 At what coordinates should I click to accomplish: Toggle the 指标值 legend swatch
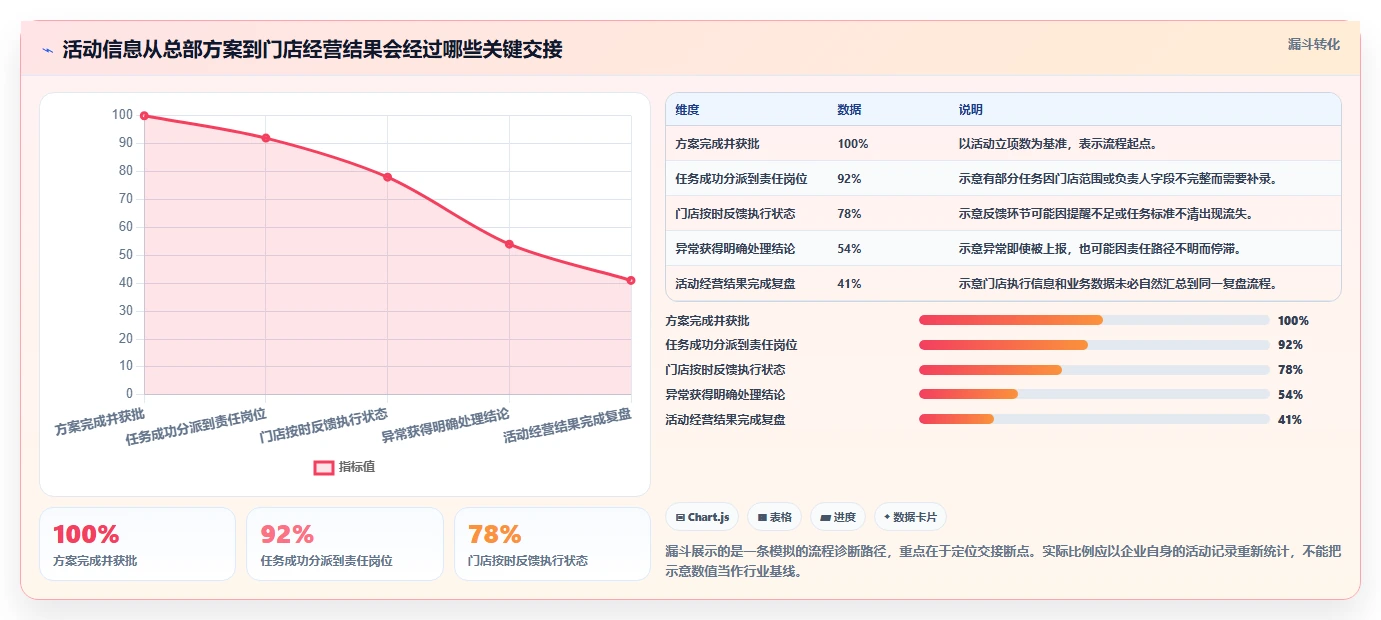[x=324, y=467]
